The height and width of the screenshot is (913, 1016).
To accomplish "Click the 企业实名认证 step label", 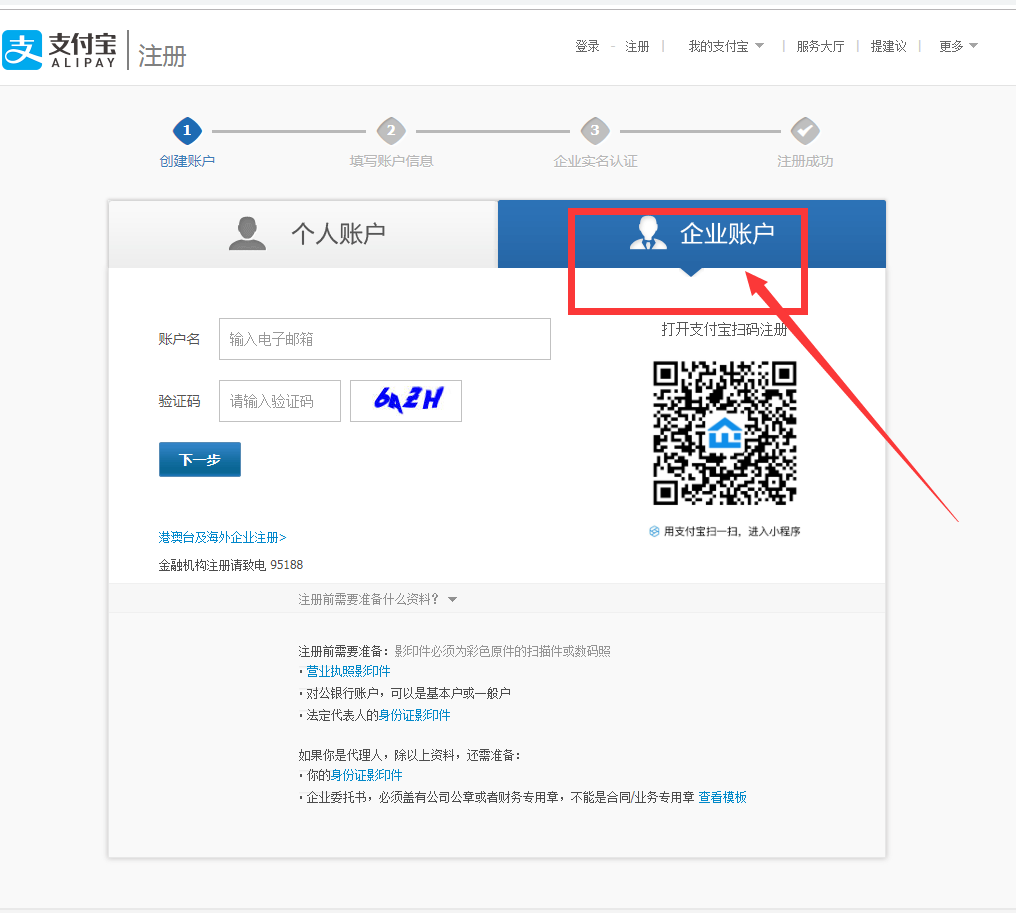I will [595, 161].
